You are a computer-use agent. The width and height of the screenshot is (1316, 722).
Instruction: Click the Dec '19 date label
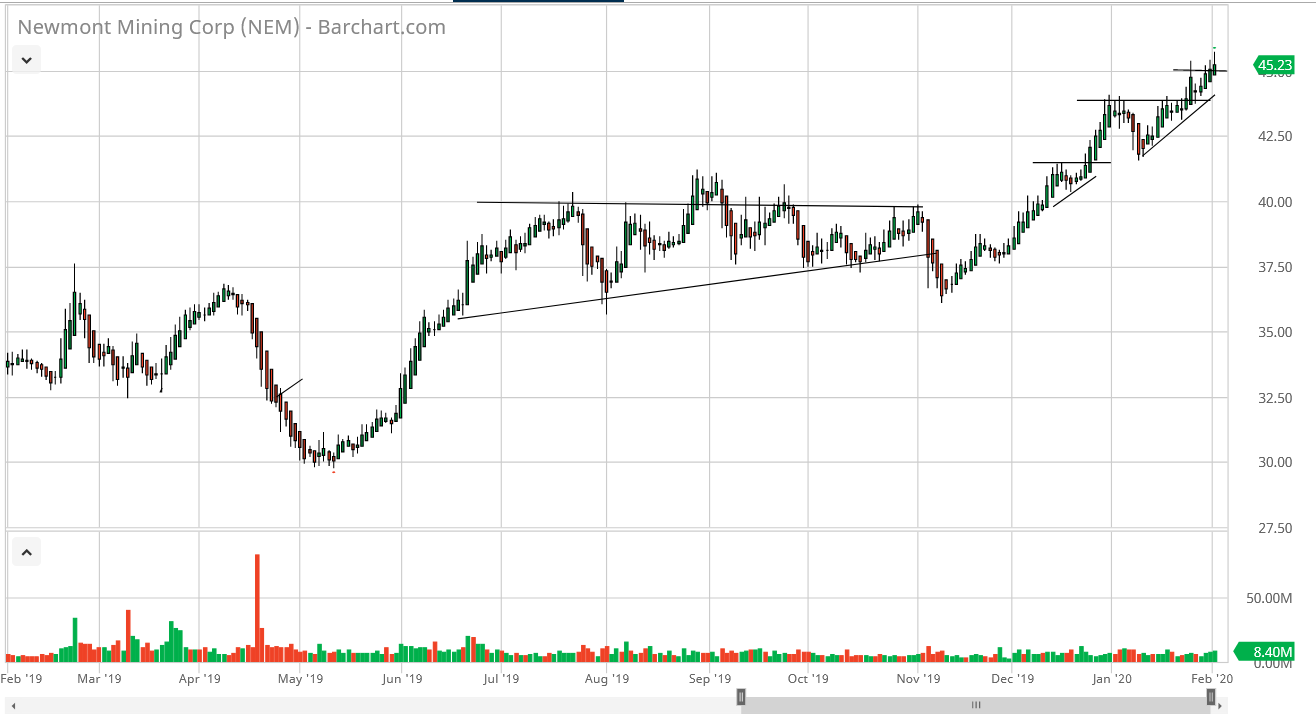coord(1012,679)
